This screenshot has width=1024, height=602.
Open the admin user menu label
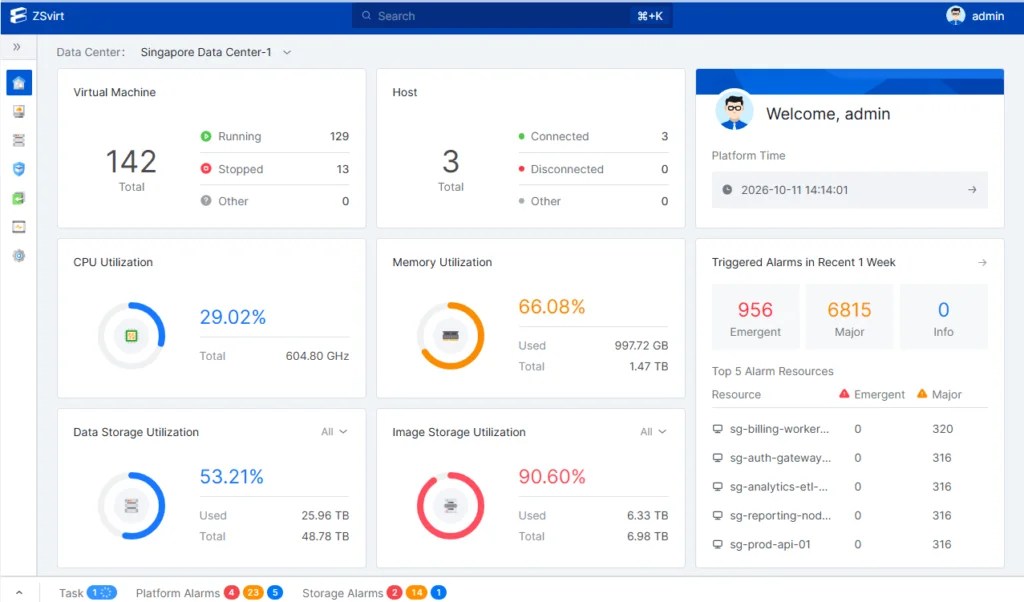(987, 16)
